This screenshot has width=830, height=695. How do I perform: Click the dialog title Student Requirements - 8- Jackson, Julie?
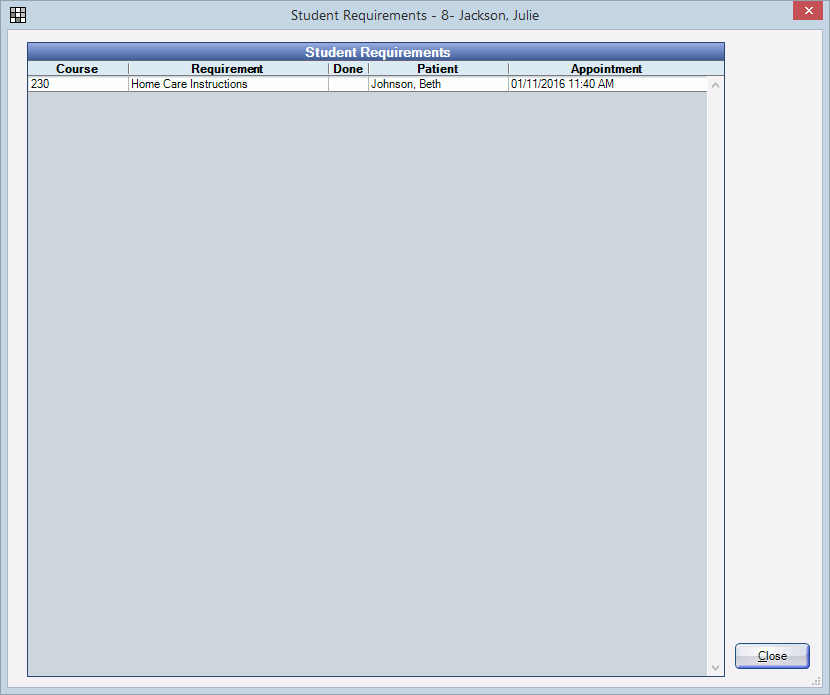[x=414, y=15]
